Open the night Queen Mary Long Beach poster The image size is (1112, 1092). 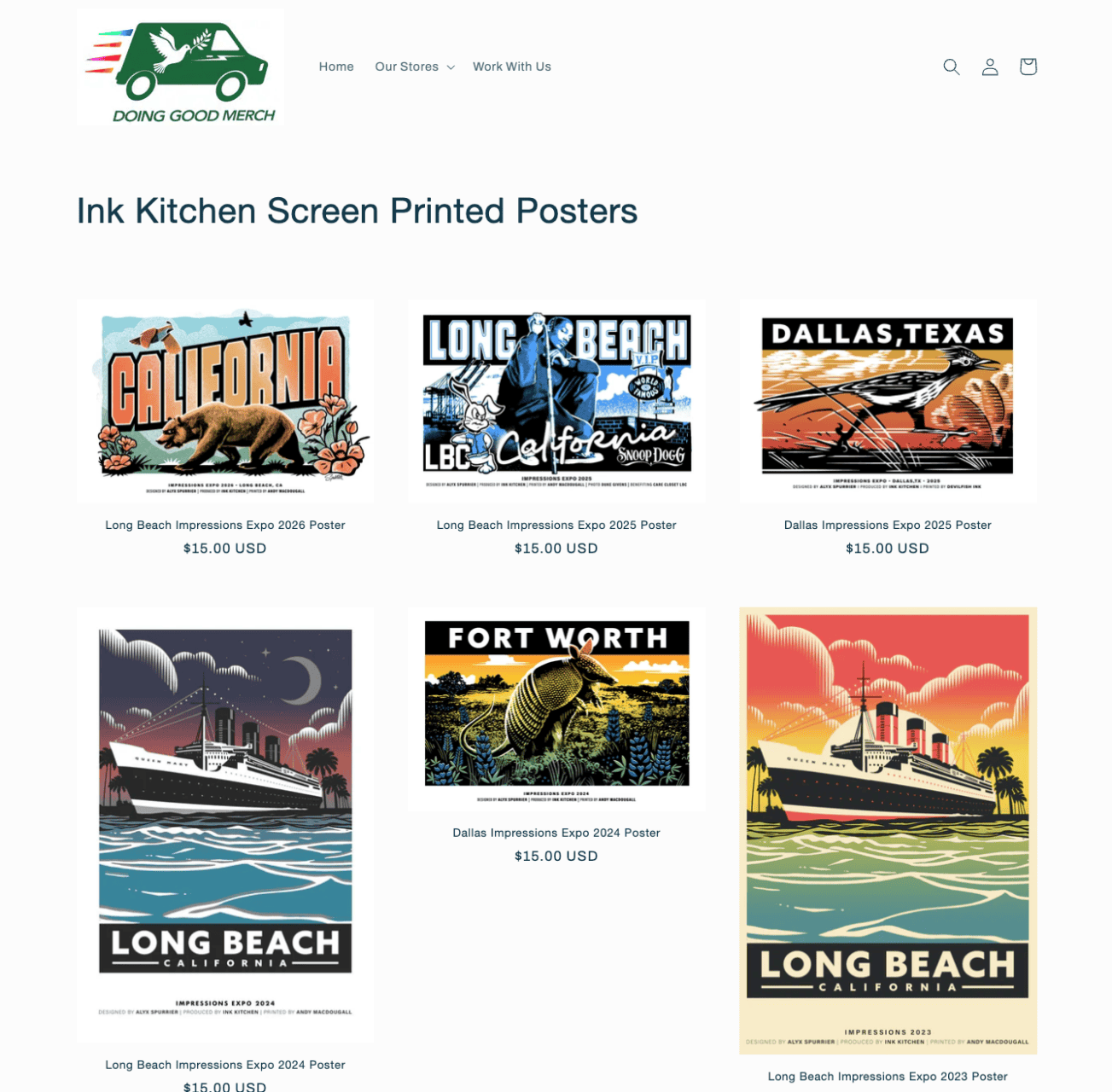click(225, 825)
